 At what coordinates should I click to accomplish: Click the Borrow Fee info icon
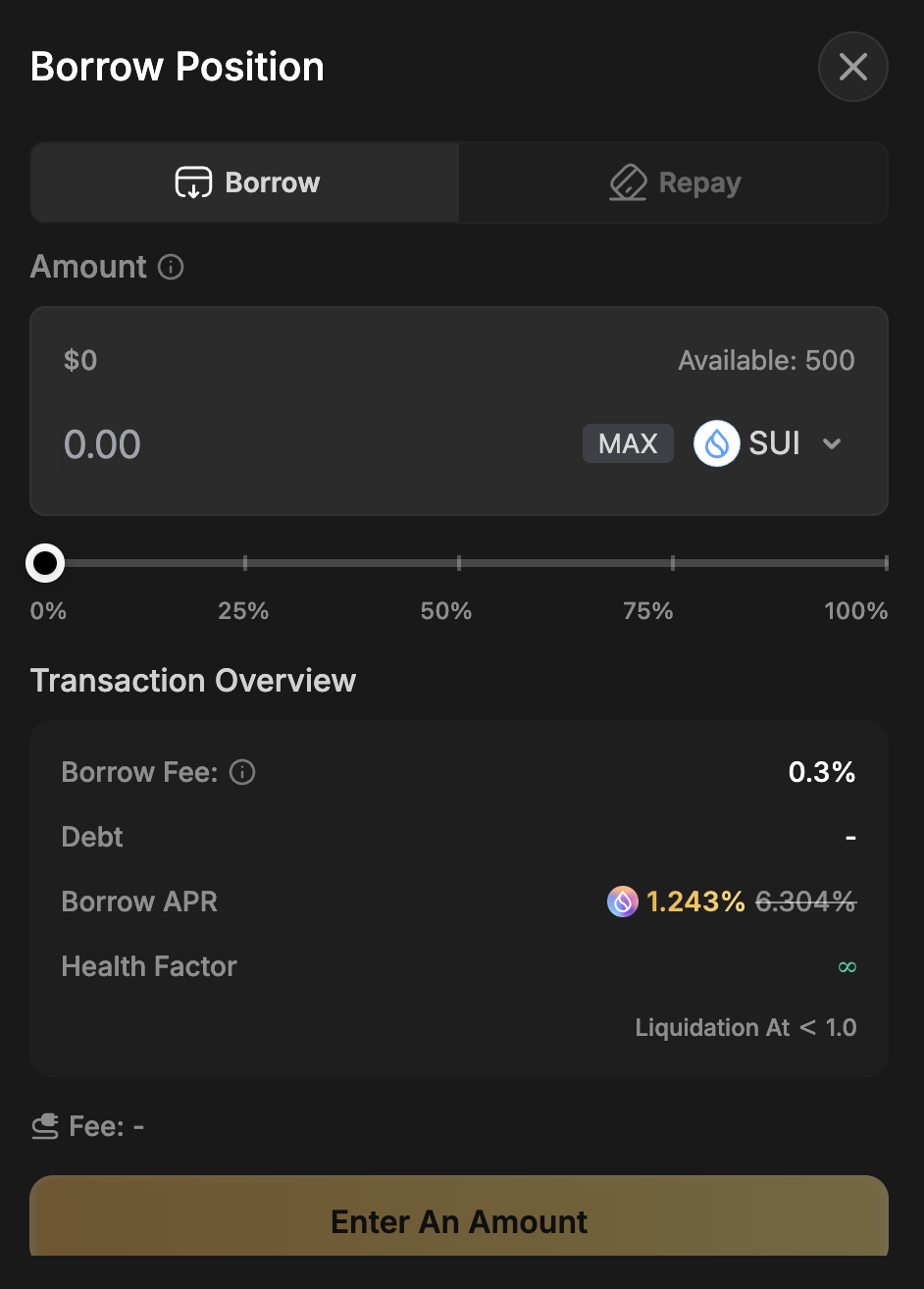click(x=242, y=773)
